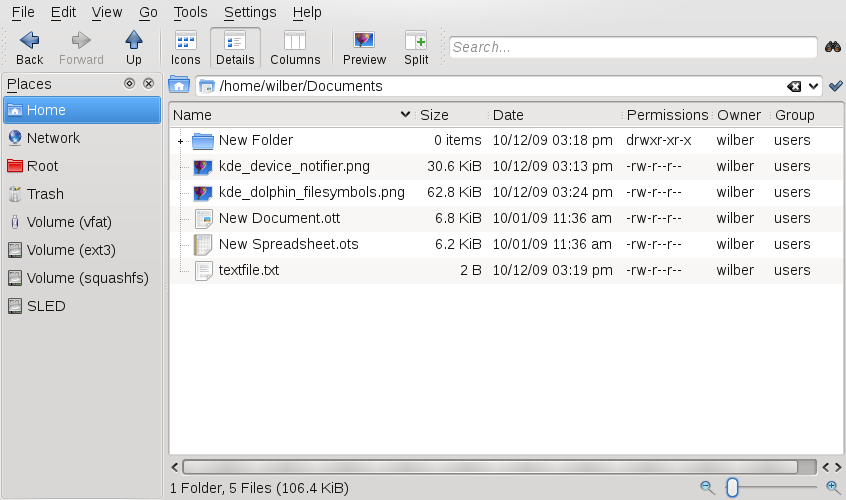Select textfile.txt file icon
Viewport: 846px width, 500px height.
point(203,270)
